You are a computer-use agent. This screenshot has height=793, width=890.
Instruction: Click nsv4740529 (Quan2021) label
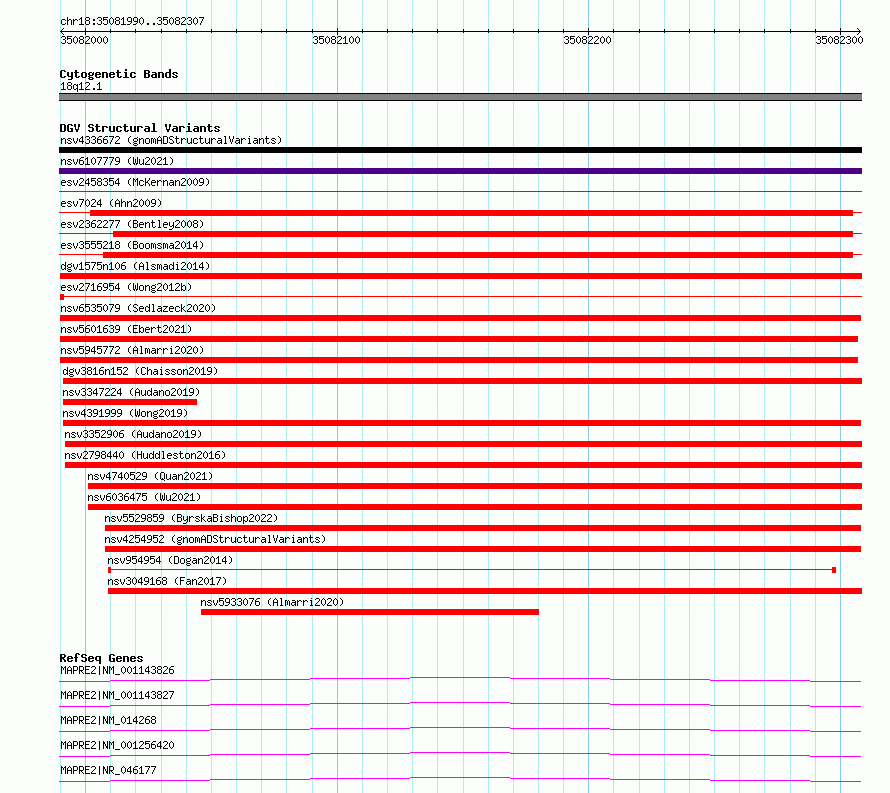tap(150, 476)
